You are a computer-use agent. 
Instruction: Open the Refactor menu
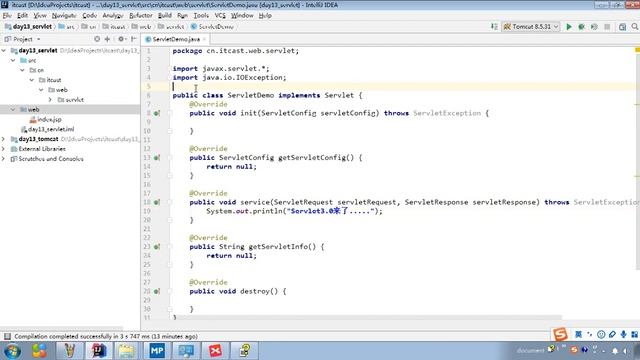(x=140, y=16)
